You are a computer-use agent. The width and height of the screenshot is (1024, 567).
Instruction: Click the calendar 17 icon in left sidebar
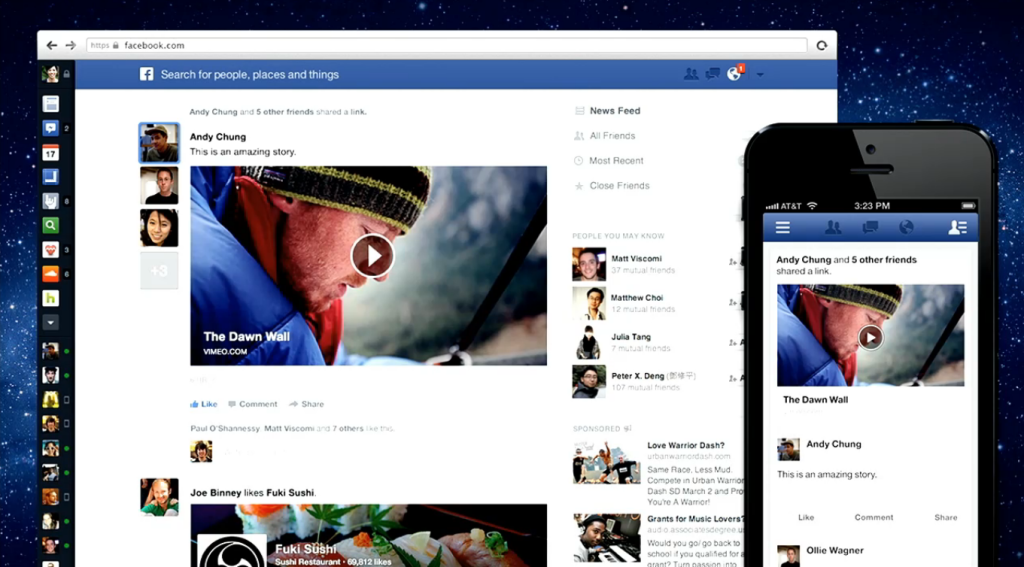[x=51, y=152]
